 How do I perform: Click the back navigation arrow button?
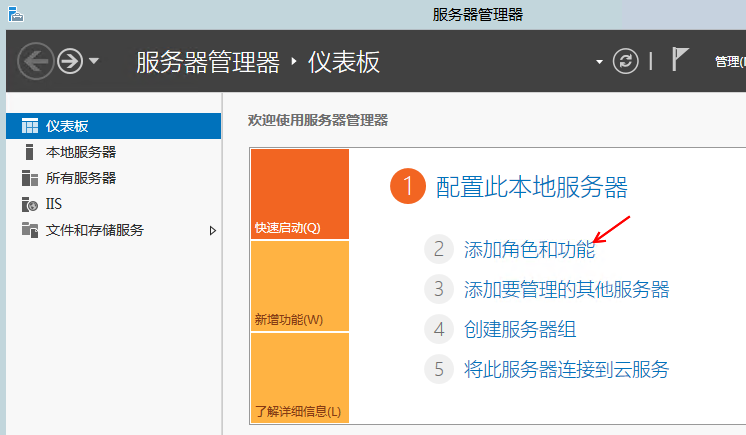[x=35, y=62]
